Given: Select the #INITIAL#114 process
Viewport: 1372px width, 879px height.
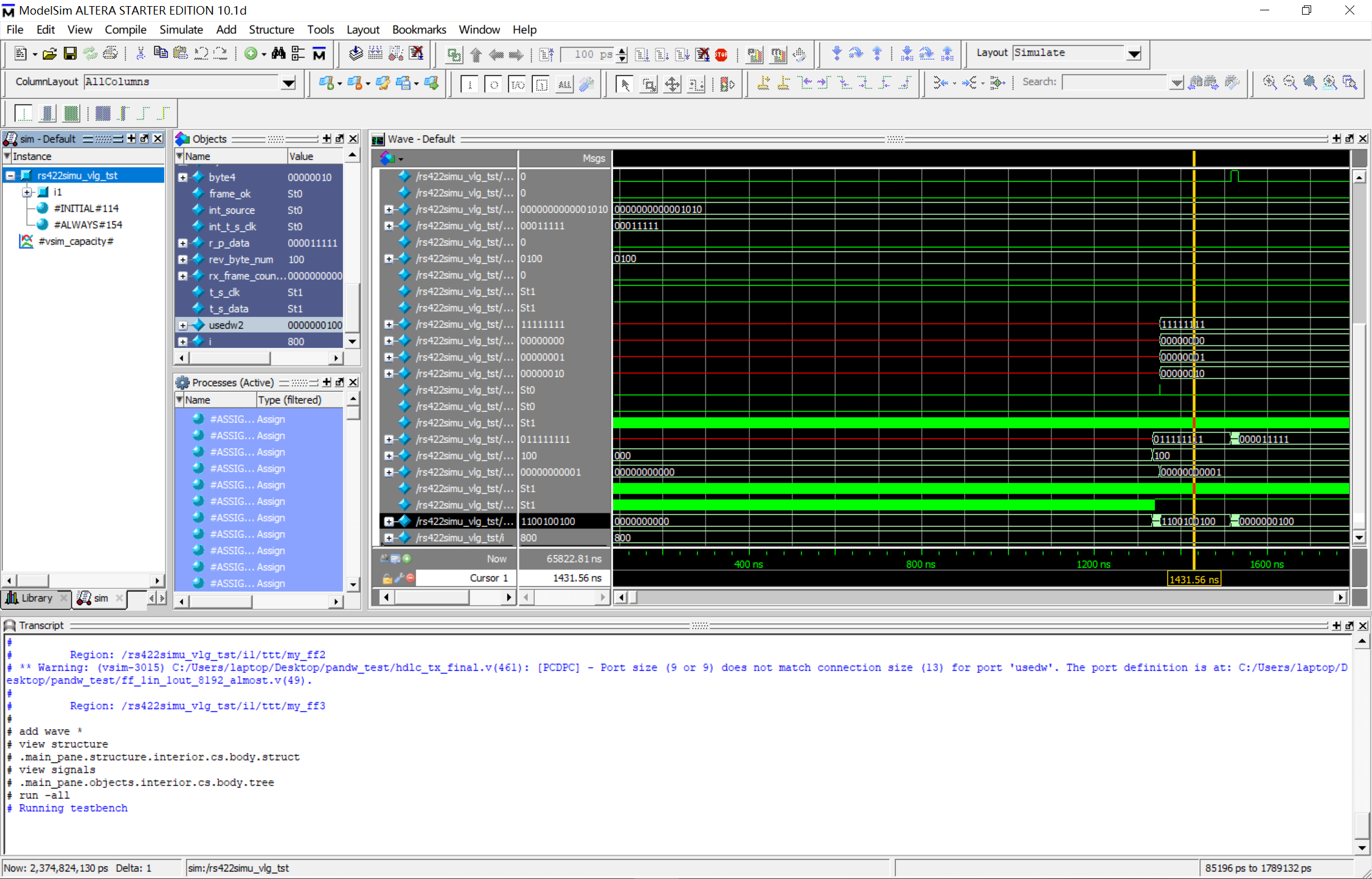Looking at the screenshot, I should [x=86, y=208].
